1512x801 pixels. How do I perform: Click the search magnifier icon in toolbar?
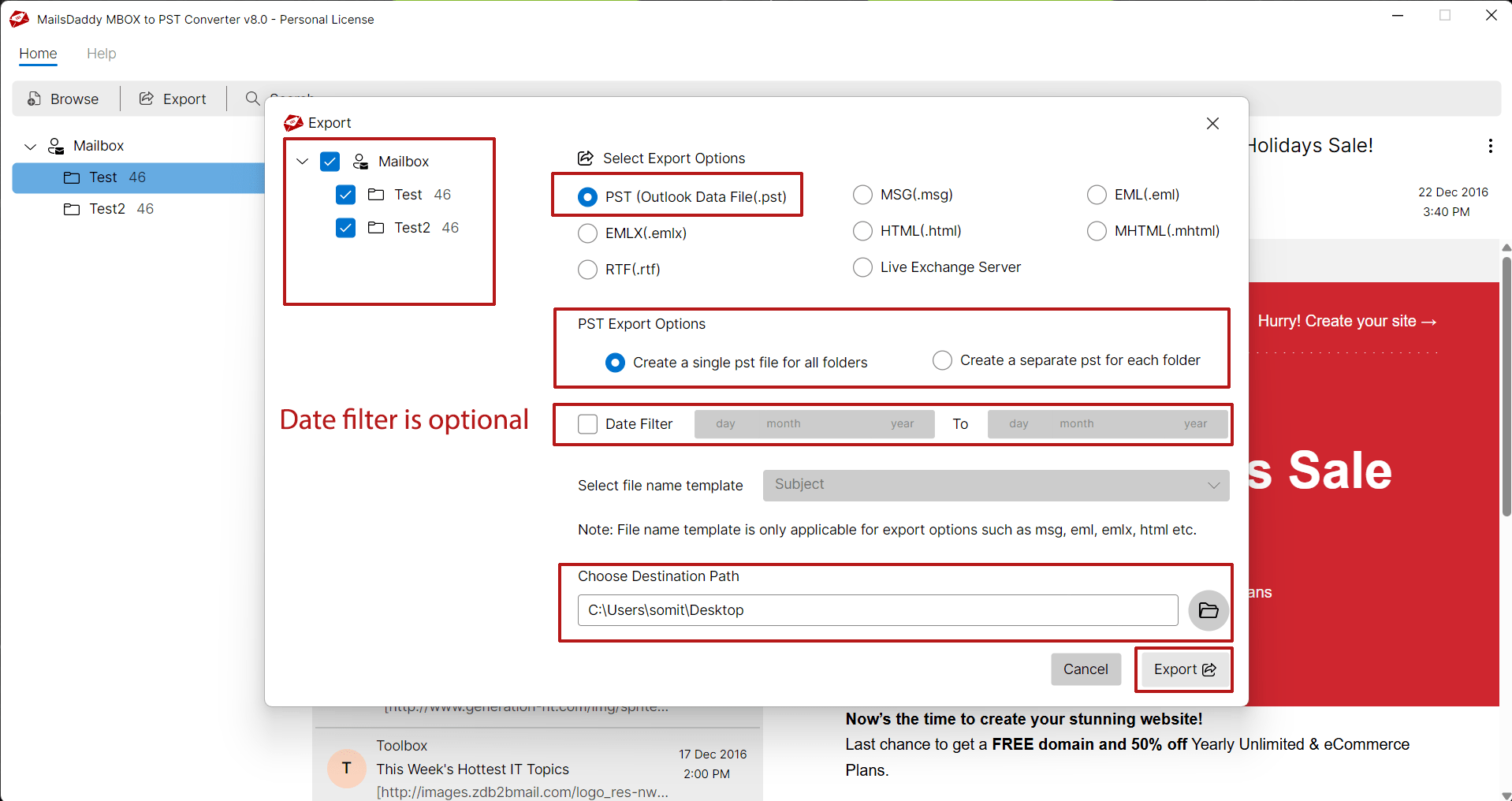coord(252,99)
